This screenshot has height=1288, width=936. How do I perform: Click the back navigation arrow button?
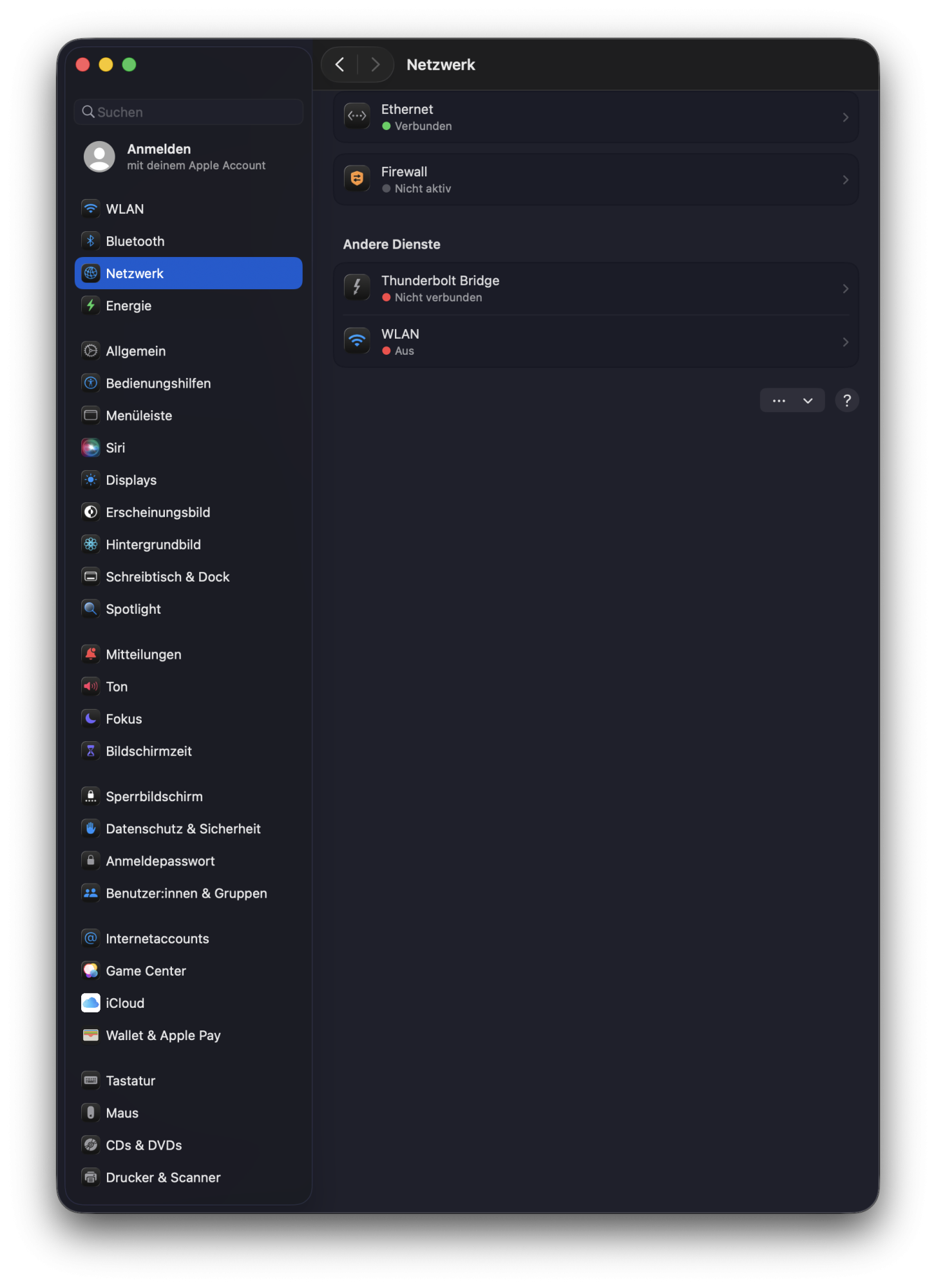tap(340, 64)
